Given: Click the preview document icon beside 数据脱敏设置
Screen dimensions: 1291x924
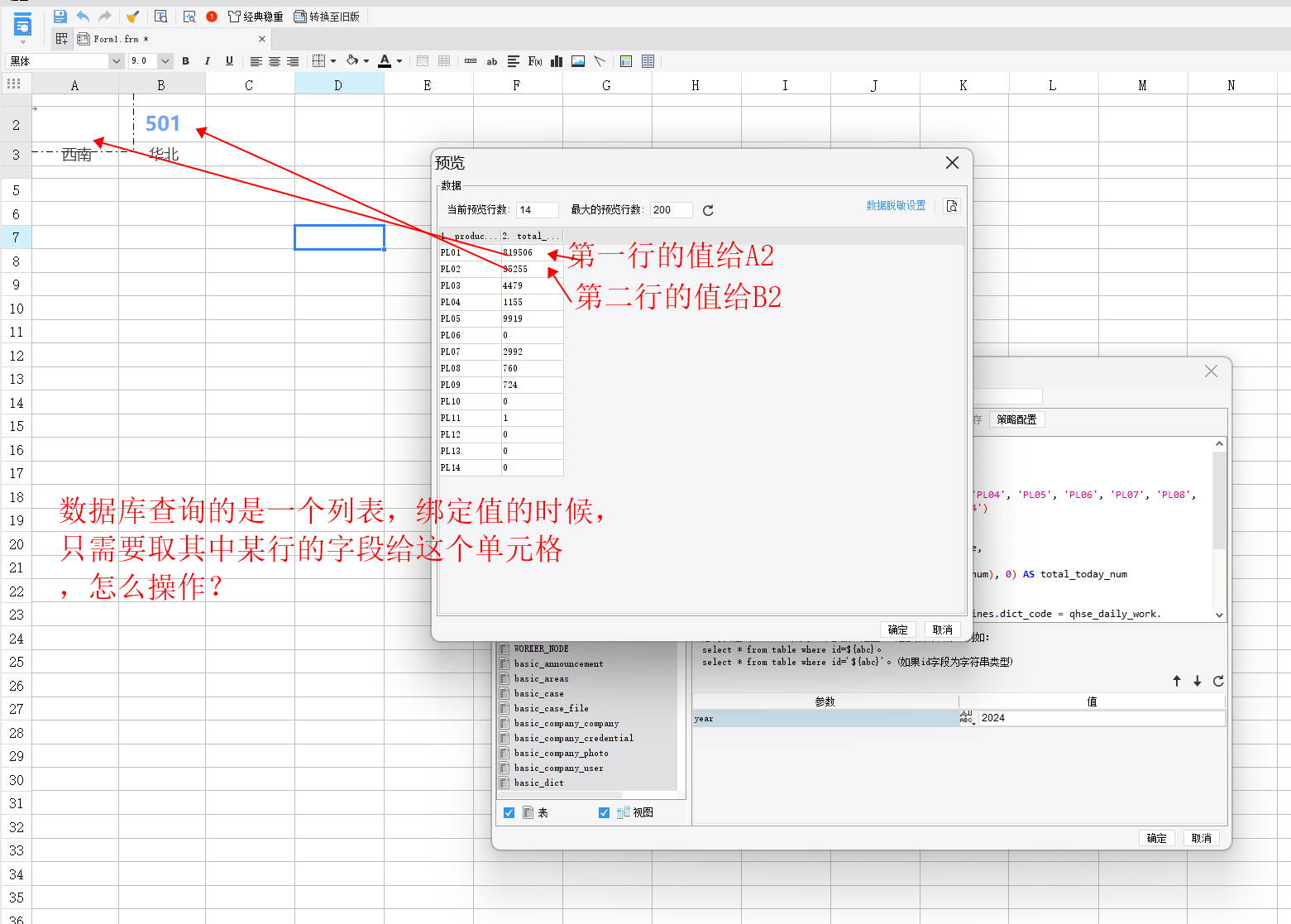Looking at the screenshot, I should click(x=952, y=206).
